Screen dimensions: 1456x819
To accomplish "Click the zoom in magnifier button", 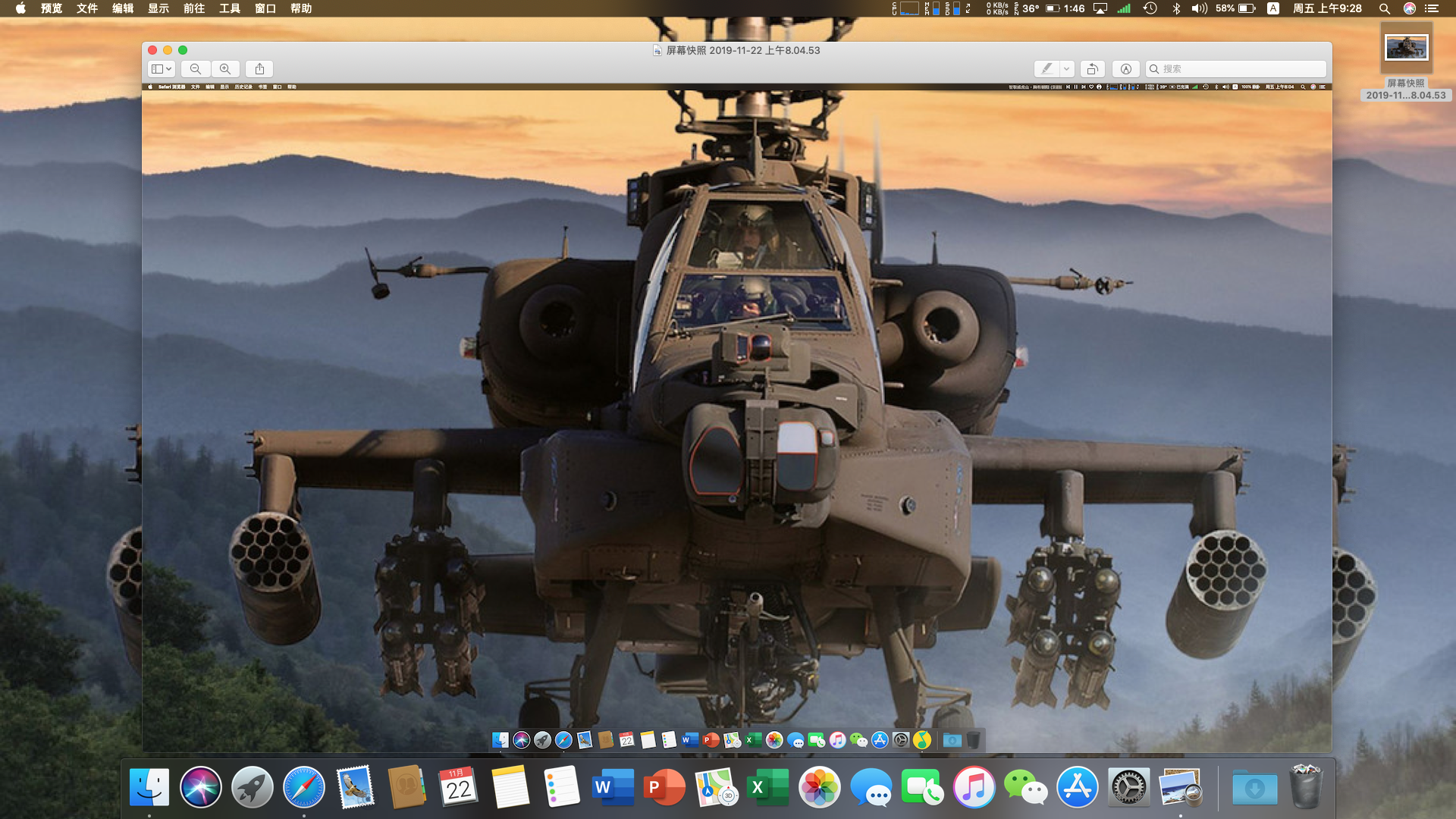I will tap(225, 69).
